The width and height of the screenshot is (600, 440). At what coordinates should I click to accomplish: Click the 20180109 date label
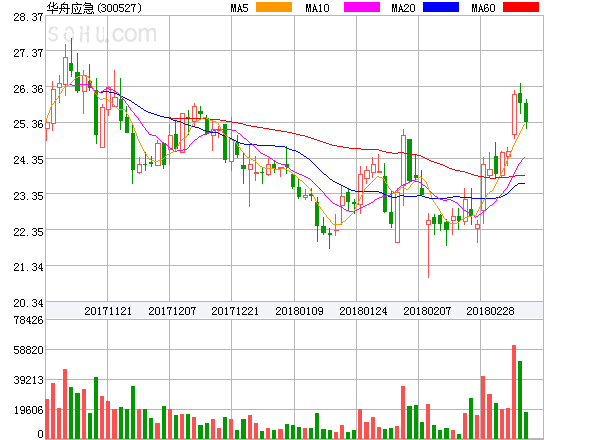coord(299,311)
